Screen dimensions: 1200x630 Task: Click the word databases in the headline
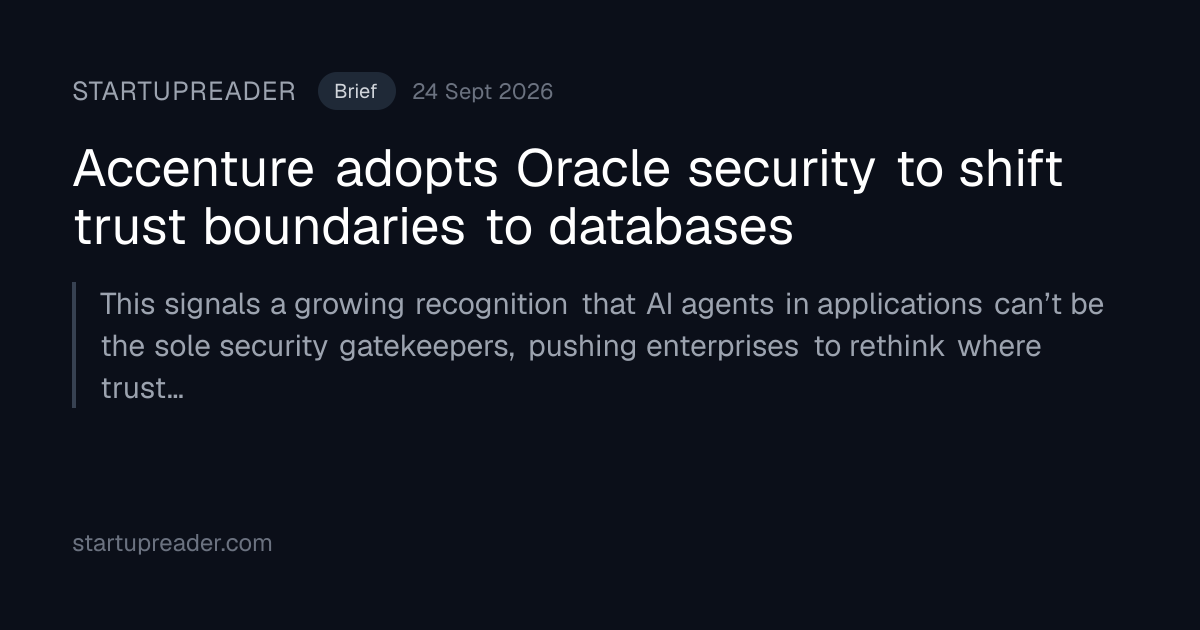pyautogui.click(x=670, y=227)
